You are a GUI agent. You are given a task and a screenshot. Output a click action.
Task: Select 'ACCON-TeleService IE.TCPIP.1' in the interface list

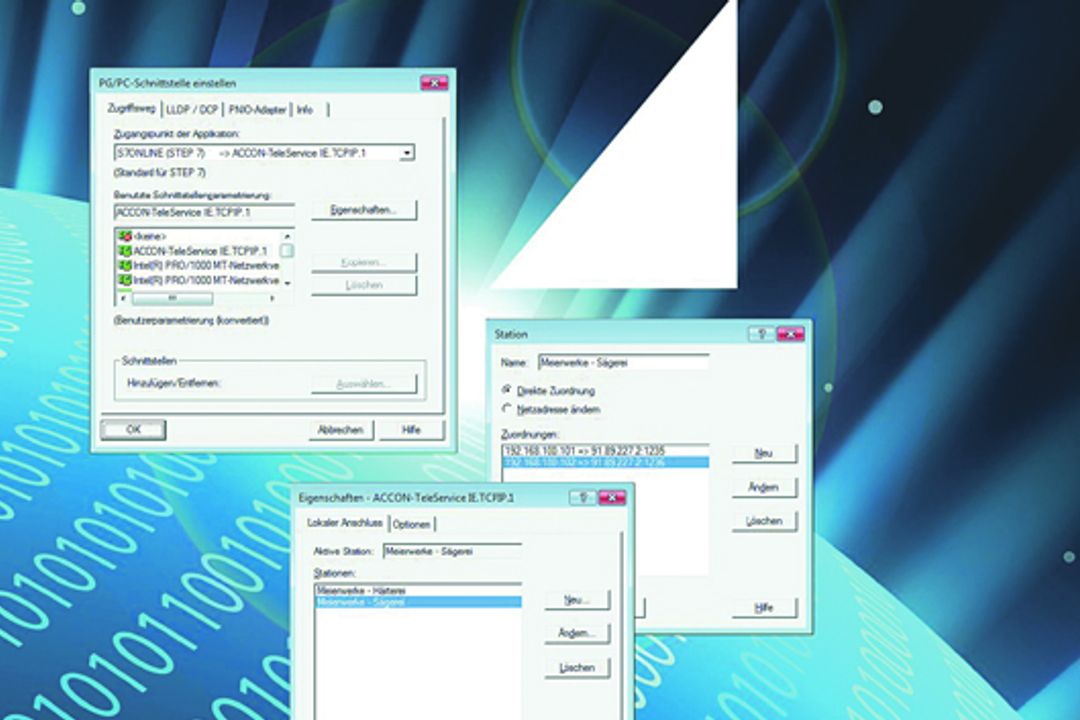point(200,251)
